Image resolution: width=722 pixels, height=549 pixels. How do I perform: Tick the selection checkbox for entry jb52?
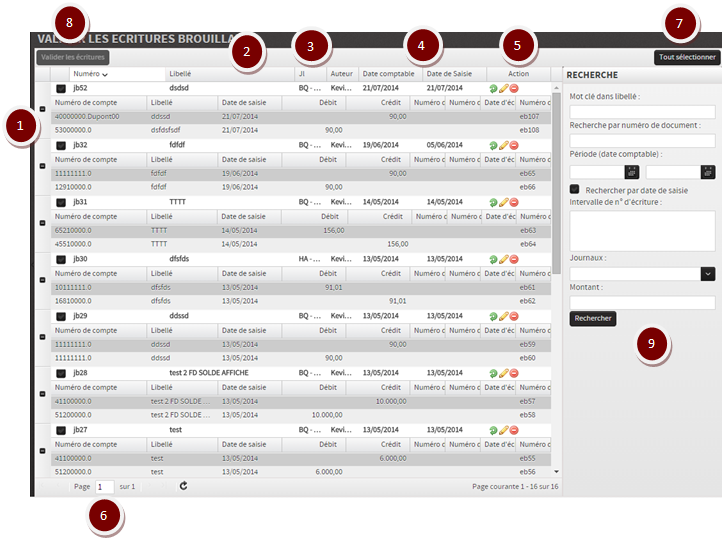pos(61,89)
